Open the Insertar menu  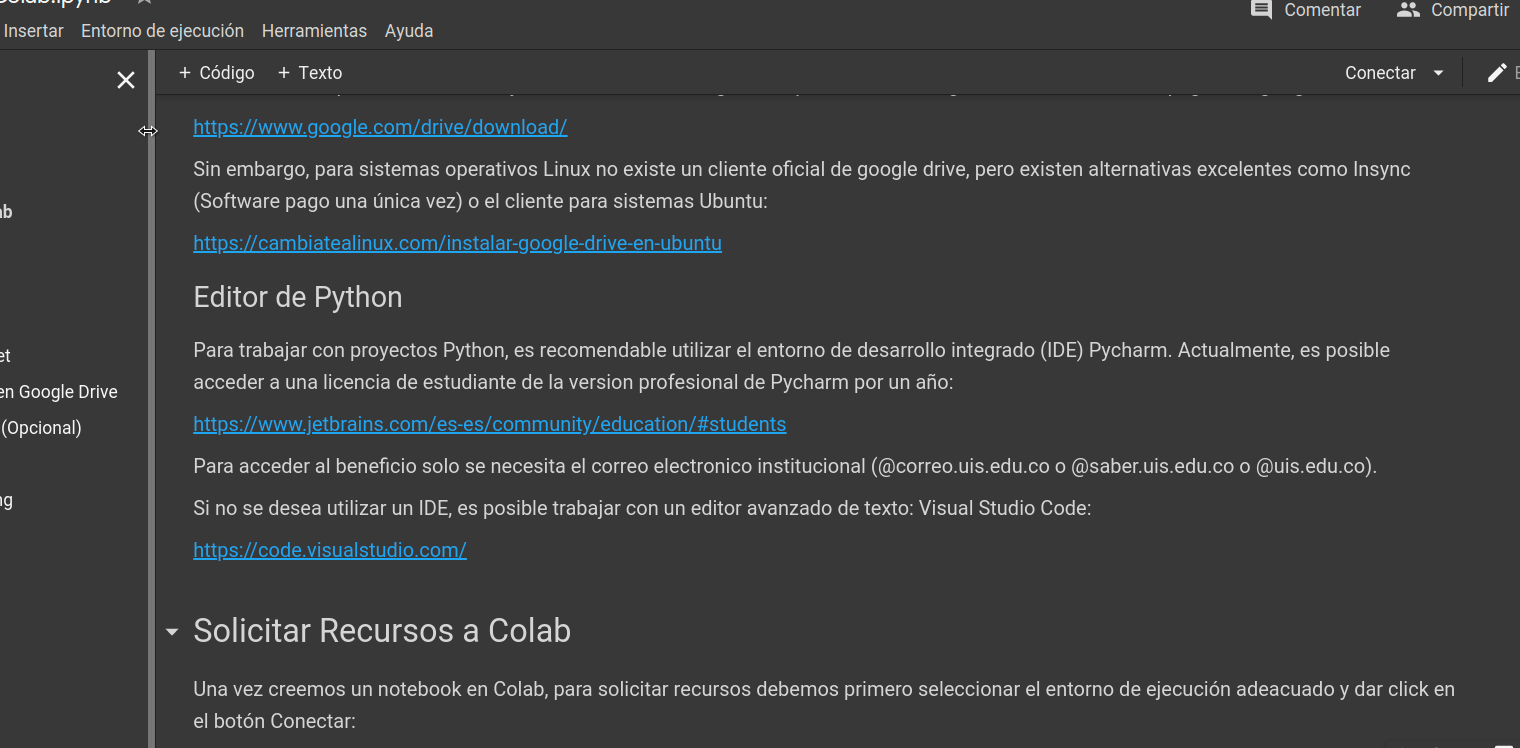pos(33,31)
